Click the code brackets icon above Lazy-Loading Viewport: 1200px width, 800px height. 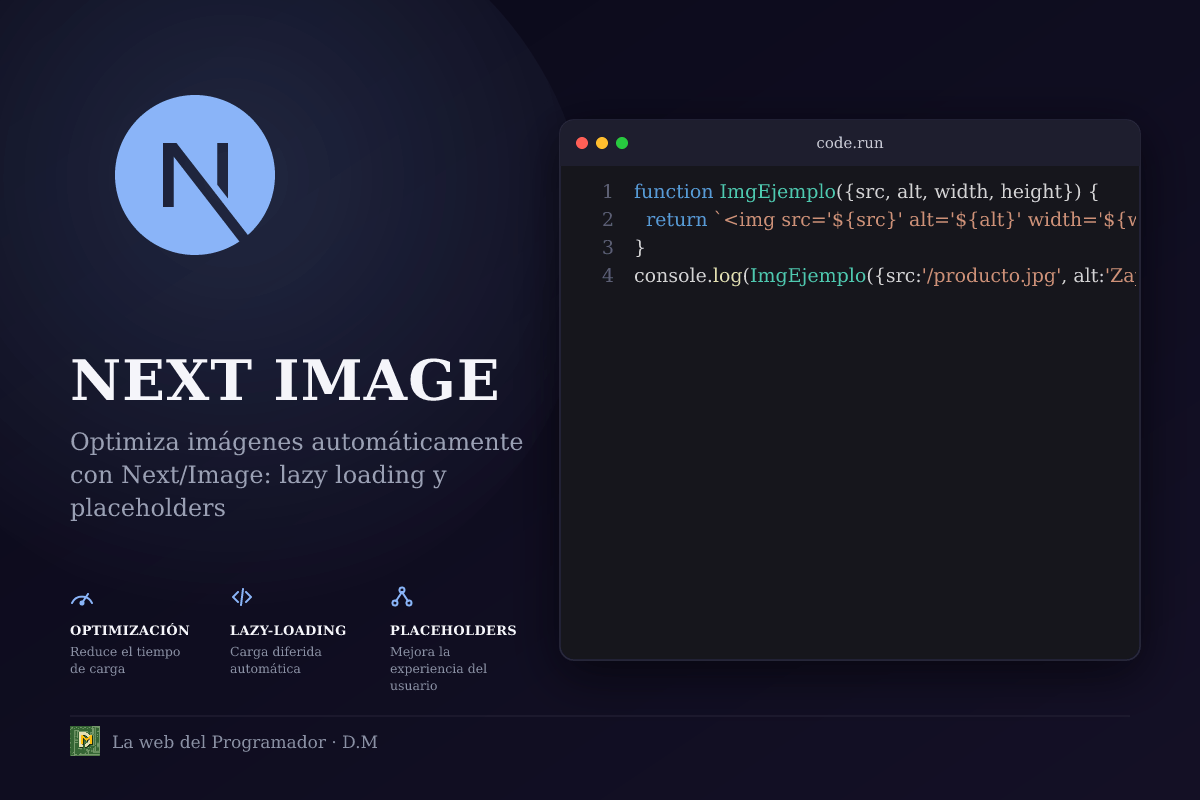[x=242, y=597]
